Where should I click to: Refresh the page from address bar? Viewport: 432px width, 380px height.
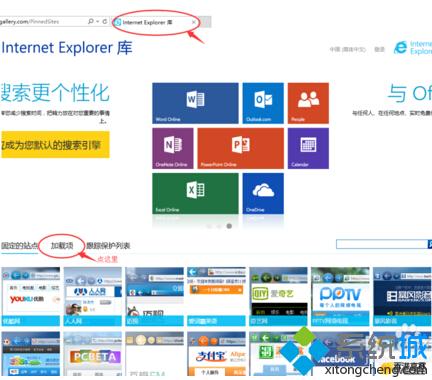(105, 22)
